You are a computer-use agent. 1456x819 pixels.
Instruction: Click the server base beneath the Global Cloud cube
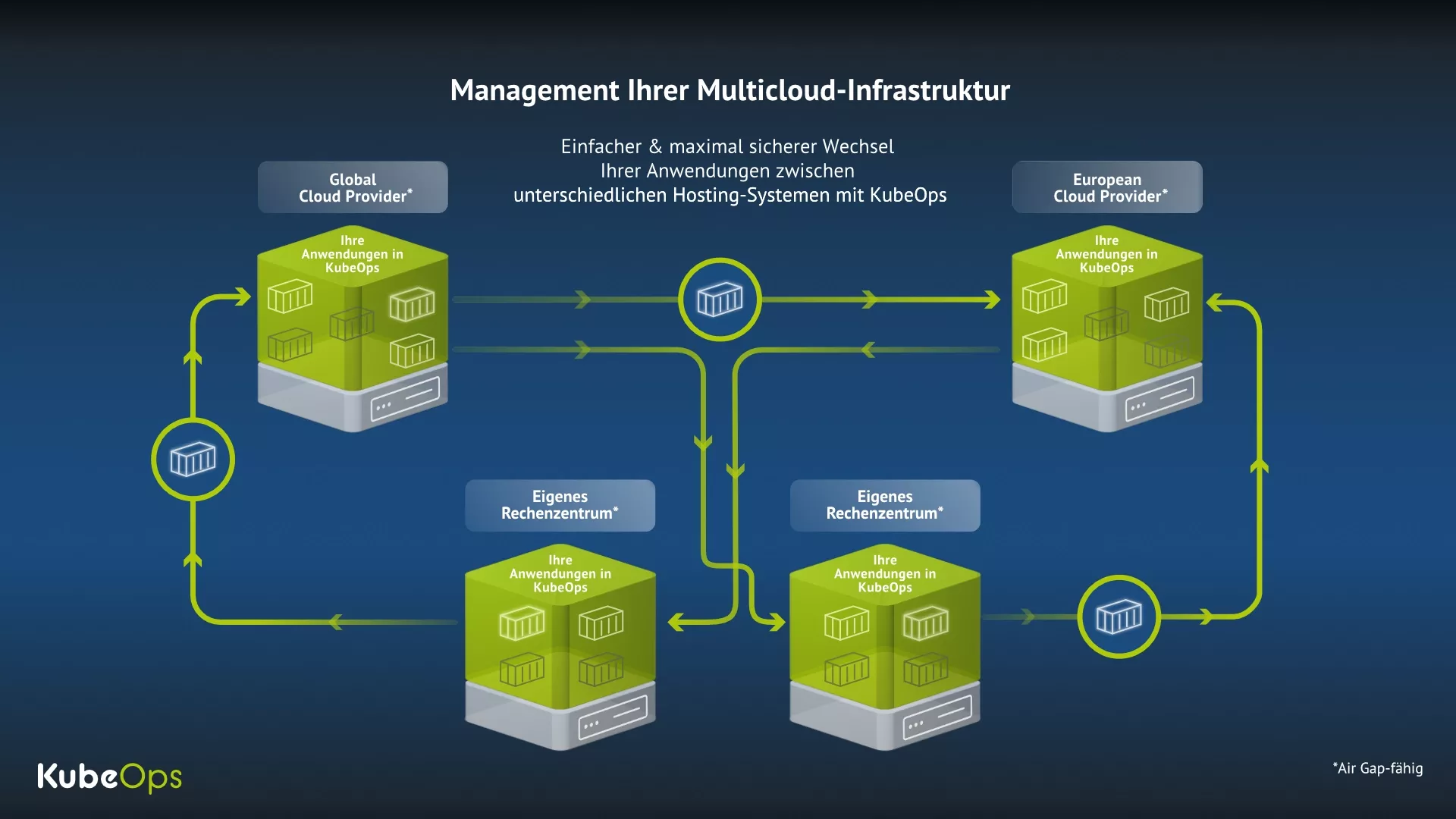pyautogui.click(x=353, y=398)
